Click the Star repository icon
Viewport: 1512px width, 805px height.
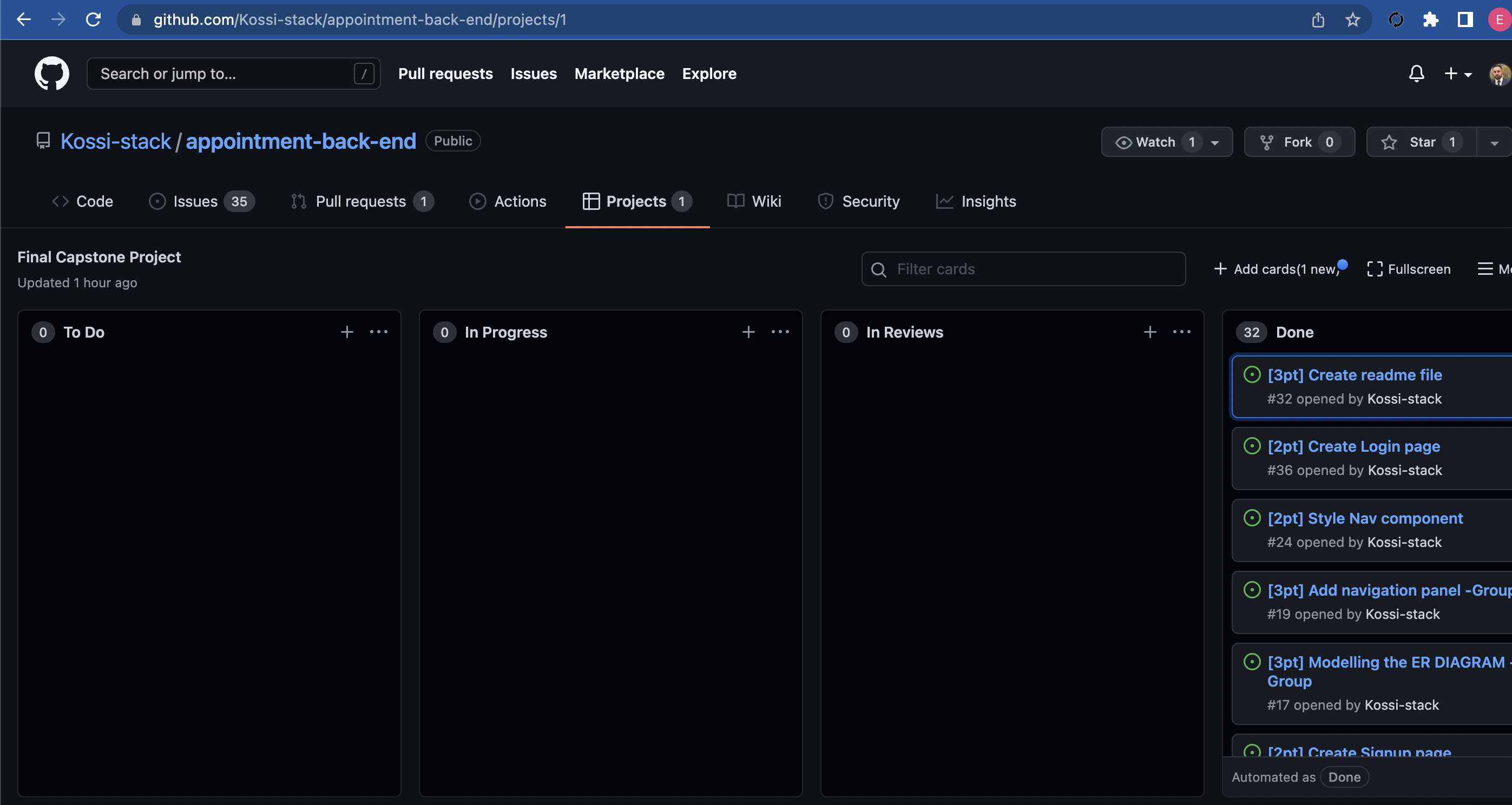(x=1391, y=141)
